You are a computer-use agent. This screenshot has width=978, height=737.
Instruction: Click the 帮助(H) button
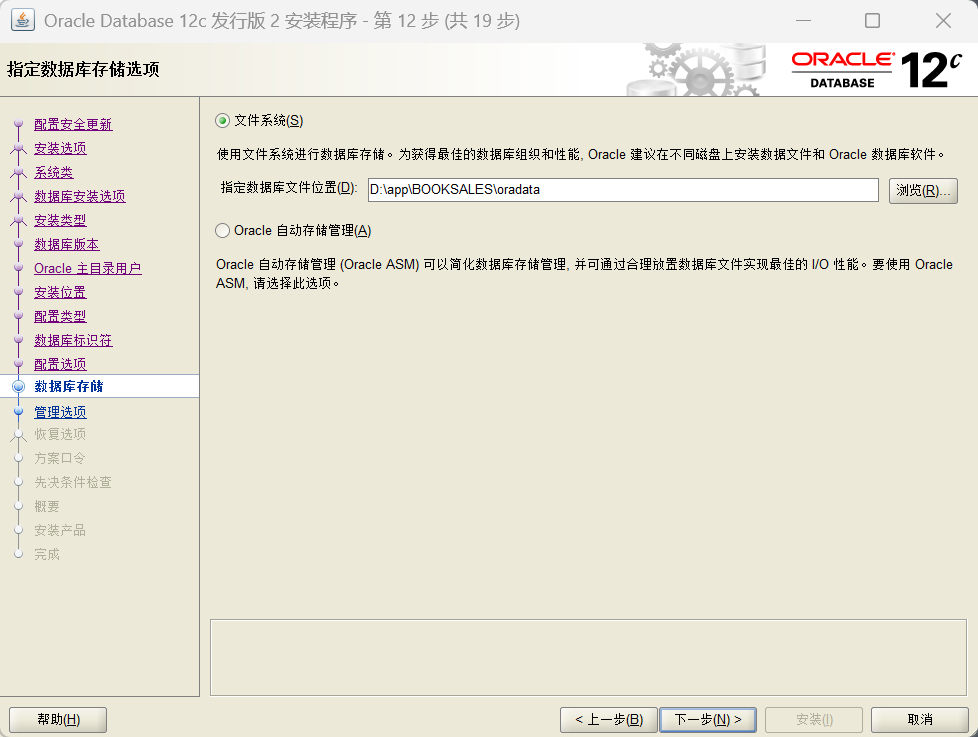58,720
